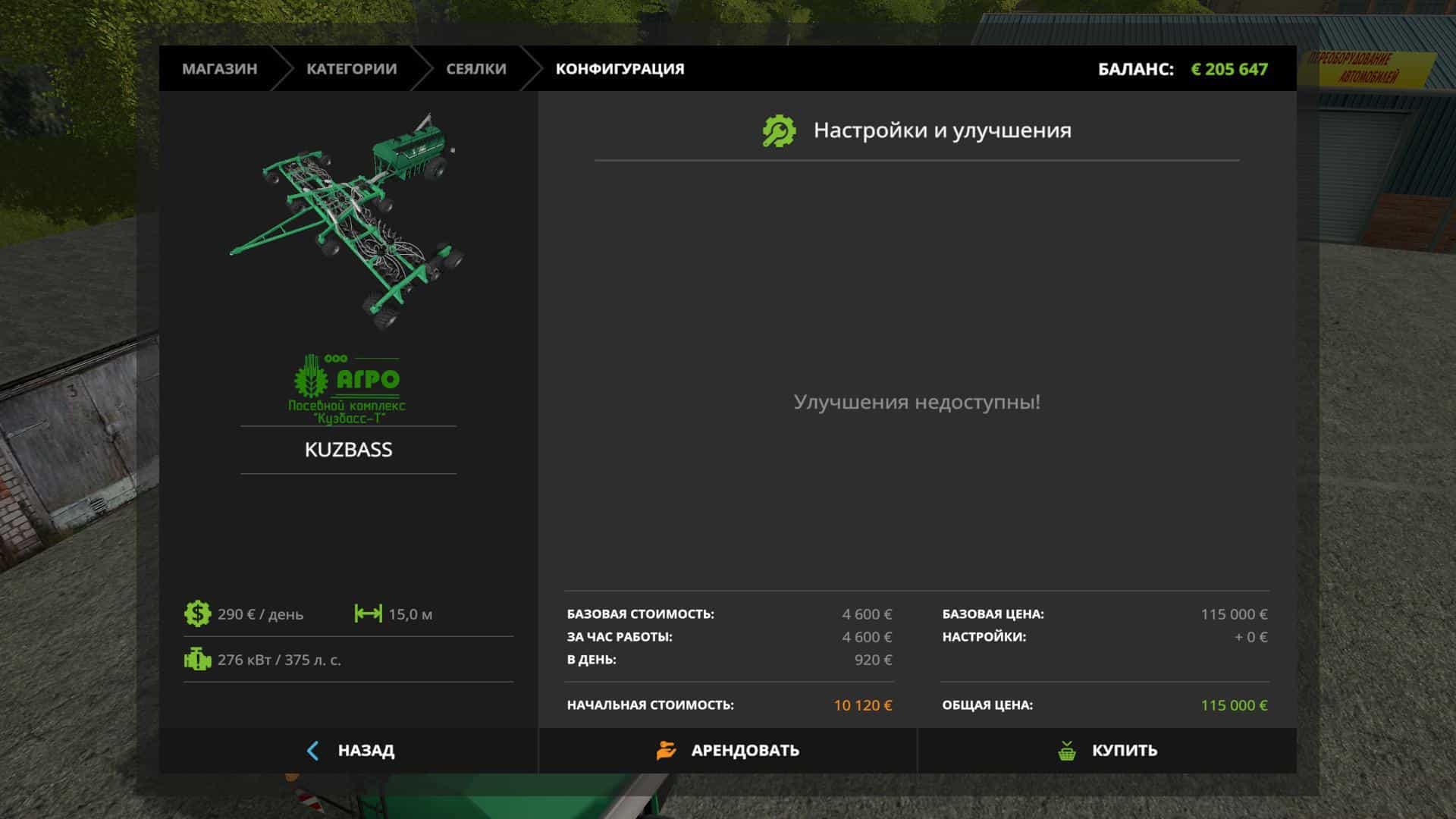Viewport: 1456px width, 819px height.
Task: Click the balance amount € 205 647
Action: click(x=1229, y=69)
